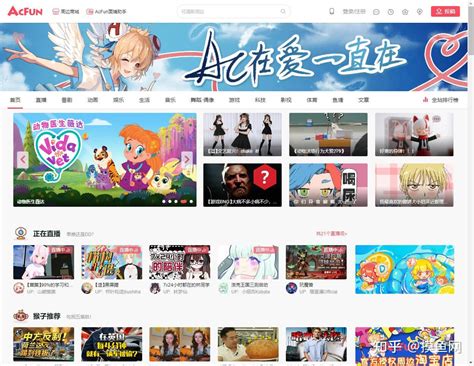Screen dimensions: 474x366
Task: Open the bearded man question-mark video
Action: tap(242, 185)
